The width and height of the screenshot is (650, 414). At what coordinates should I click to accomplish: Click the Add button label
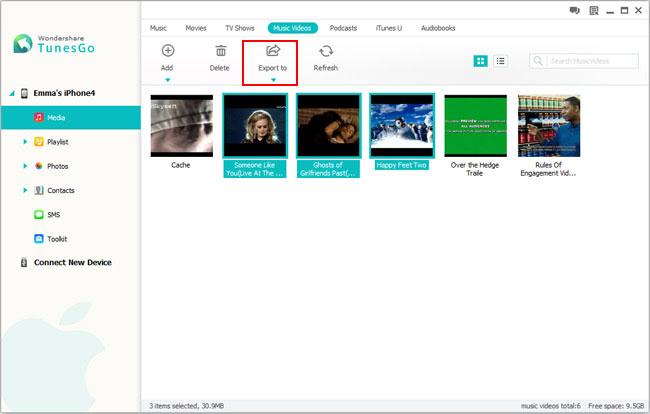[x=167, y=68]
